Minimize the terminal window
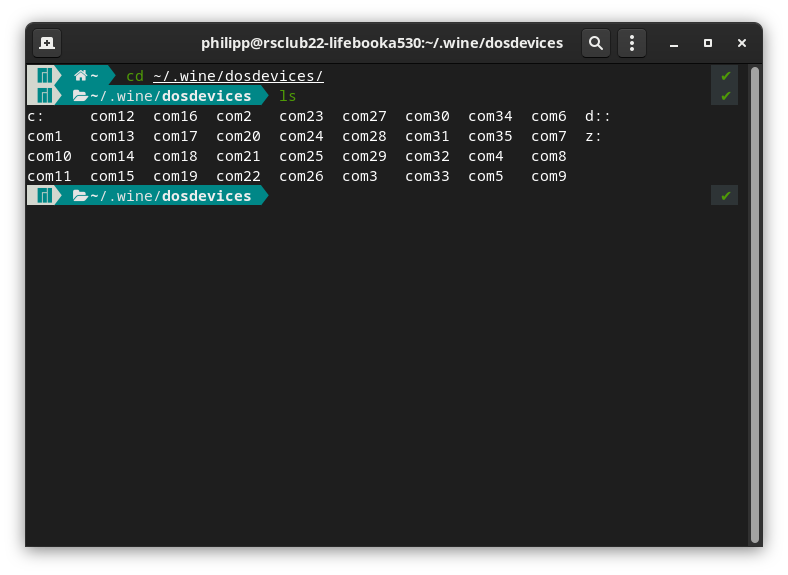 [674, 43]
